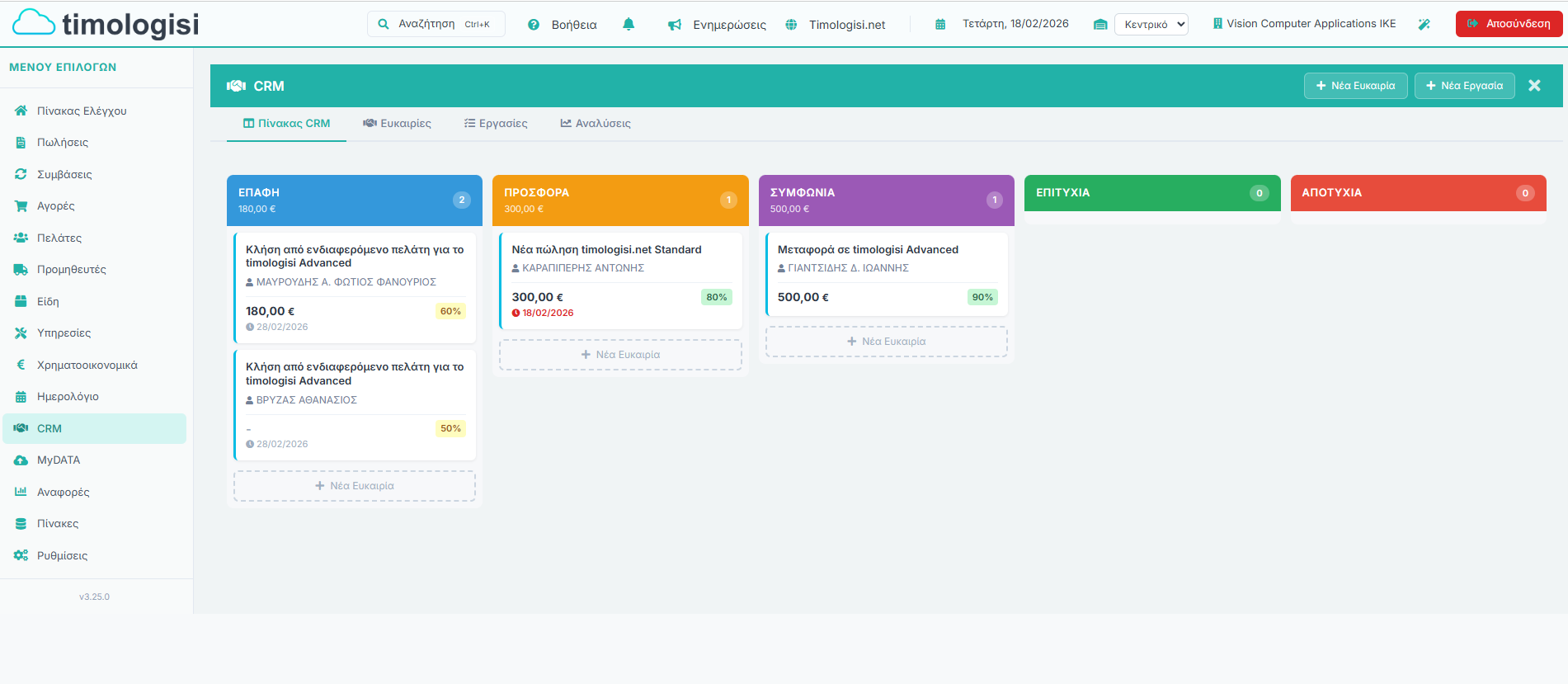Switch to the Εργασίες tab
The height and width of the screenshot is (684, 1568).
pyautogui.click(x=496, y=124)
